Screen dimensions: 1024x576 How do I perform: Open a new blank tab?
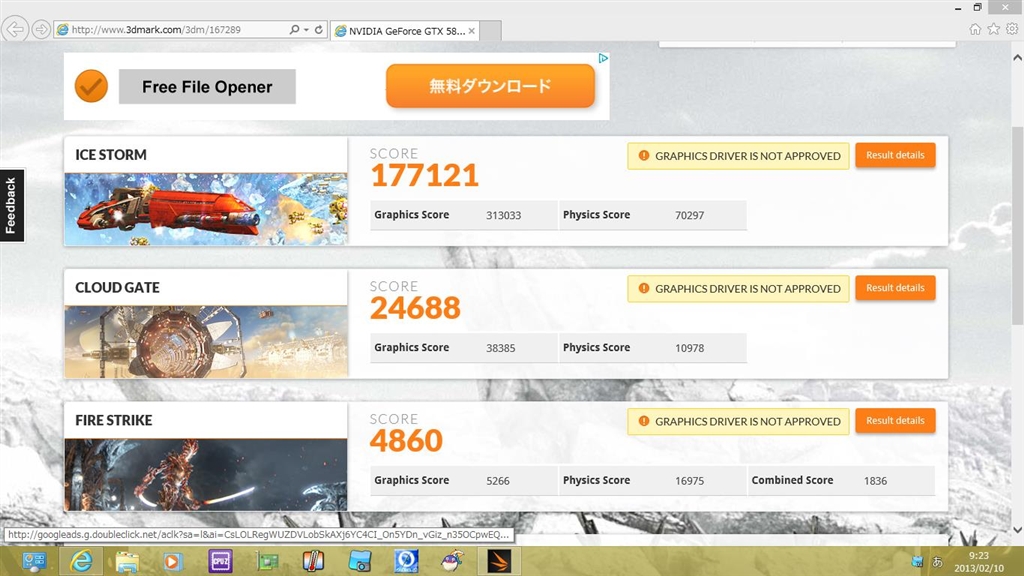[x=491, y=31]
